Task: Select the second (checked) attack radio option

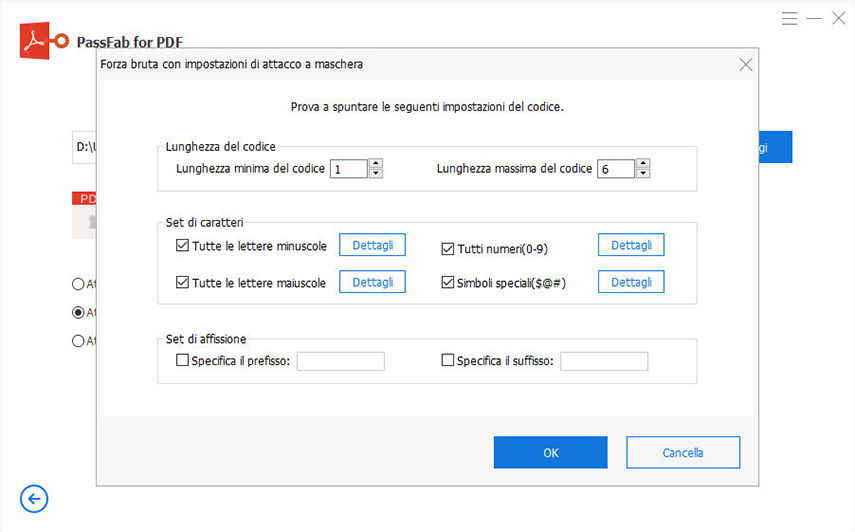Action: [78, 312]
